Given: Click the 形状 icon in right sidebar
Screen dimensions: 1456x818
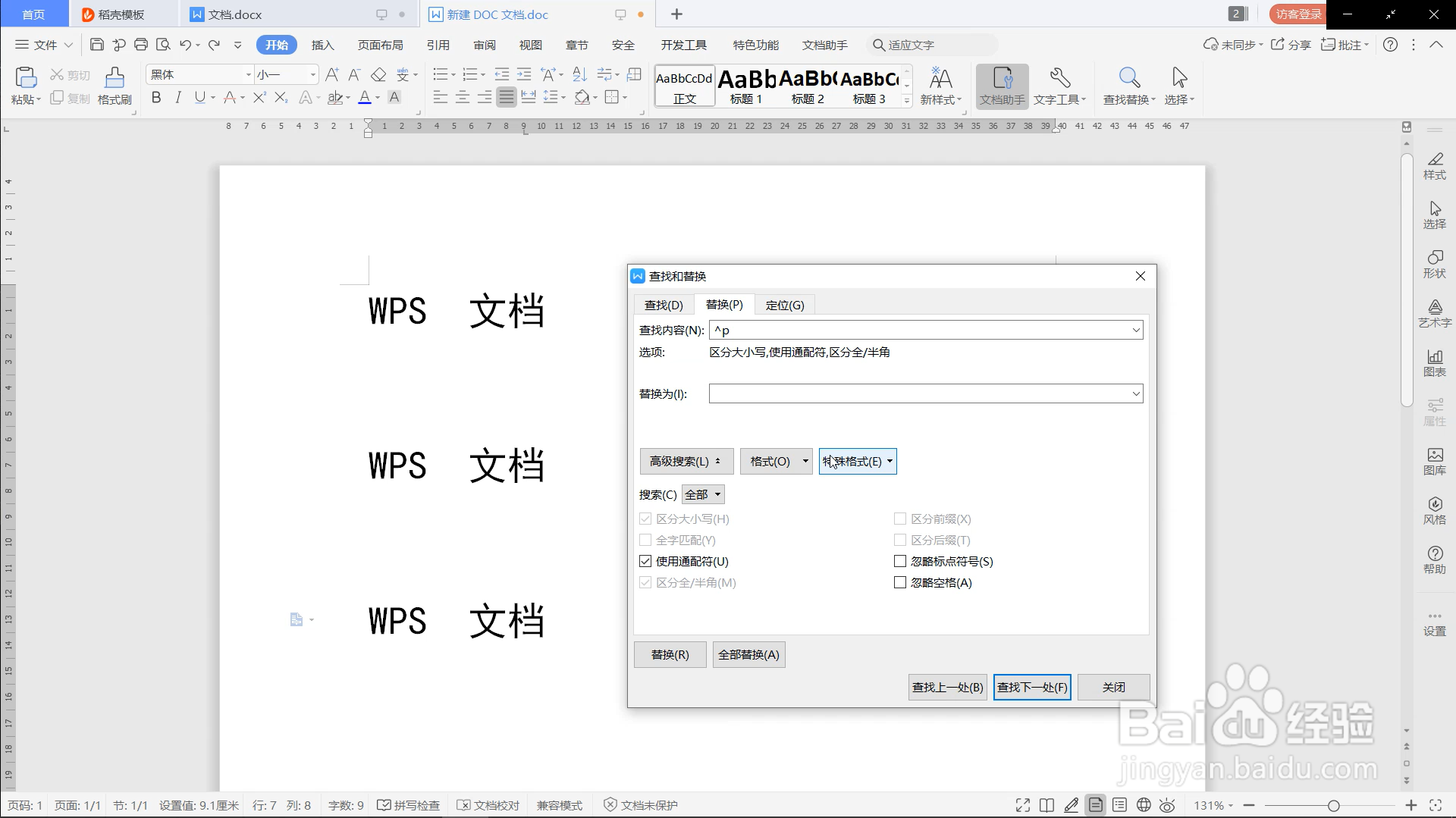Looking at the screenshot, I should (1435, 263).
